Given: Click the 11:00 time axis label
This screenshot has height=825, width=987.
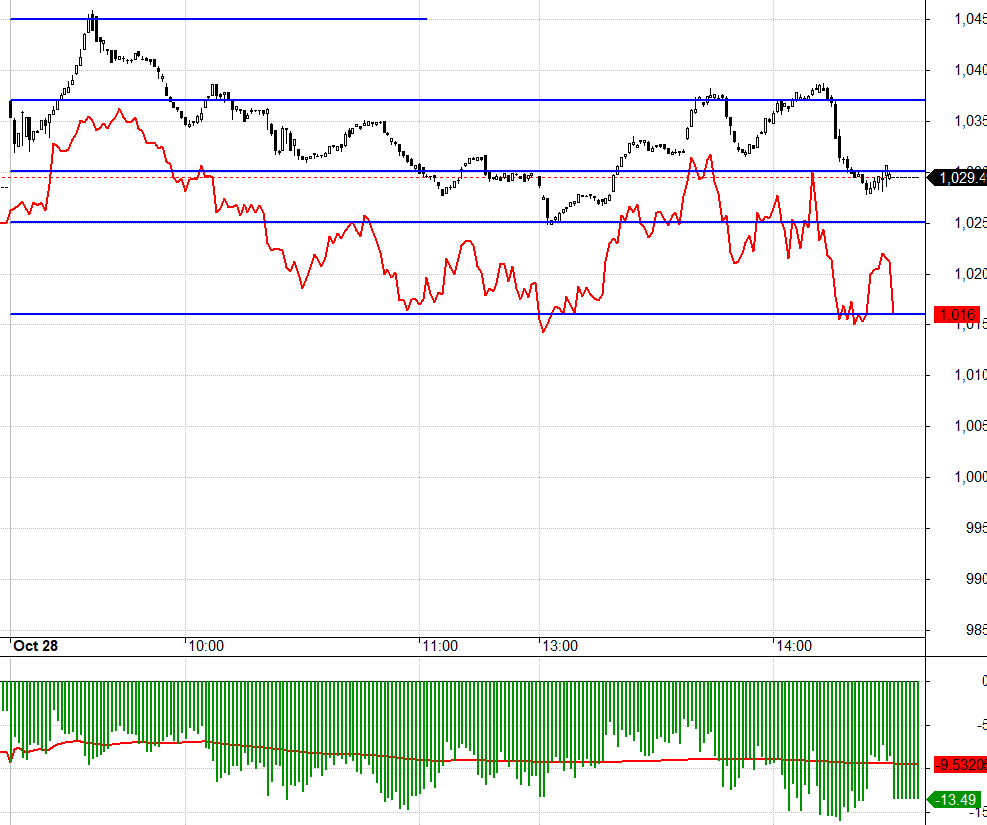Looking at the screenshot, I should [440, 646].
